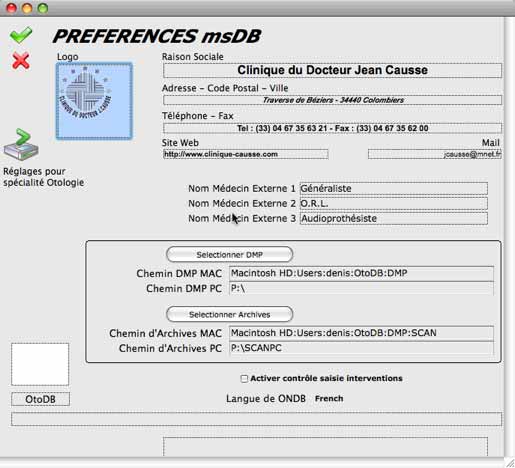Edit the Chemin d'Archives PC path
515x468 pixels.
click(361, 348)
